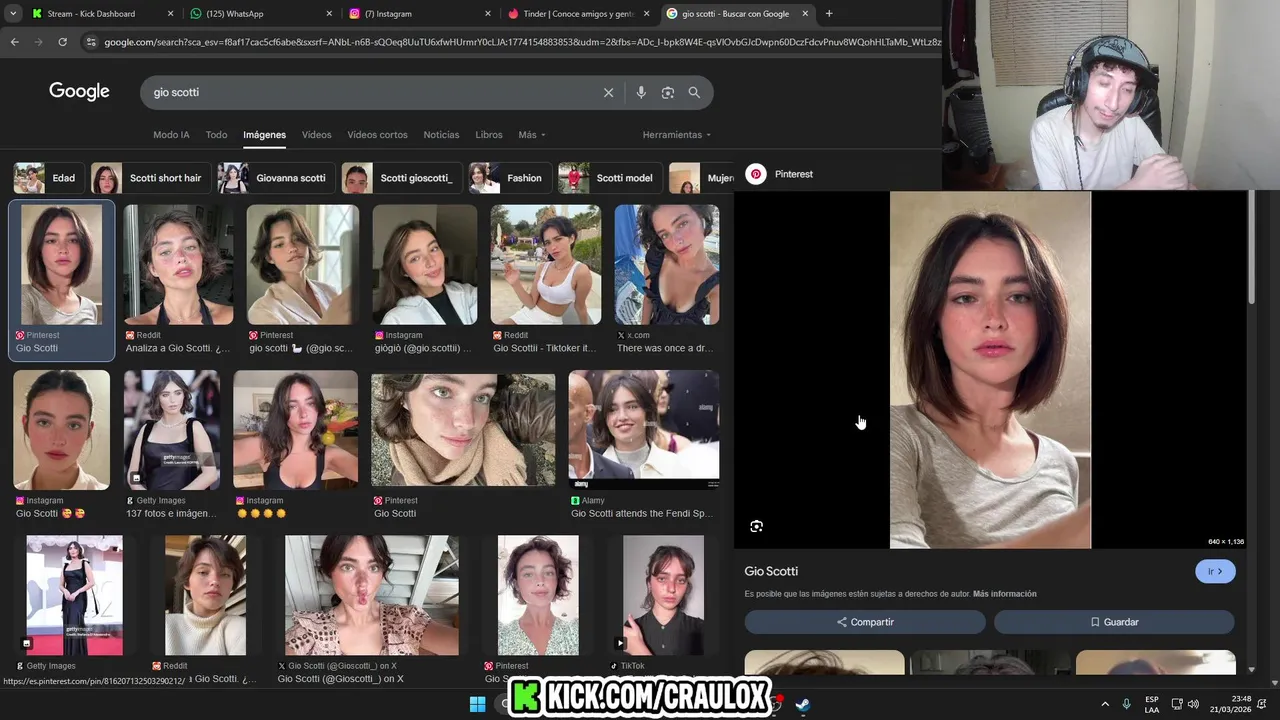Open the ESP LAA language indicator

coord(1152,704)
